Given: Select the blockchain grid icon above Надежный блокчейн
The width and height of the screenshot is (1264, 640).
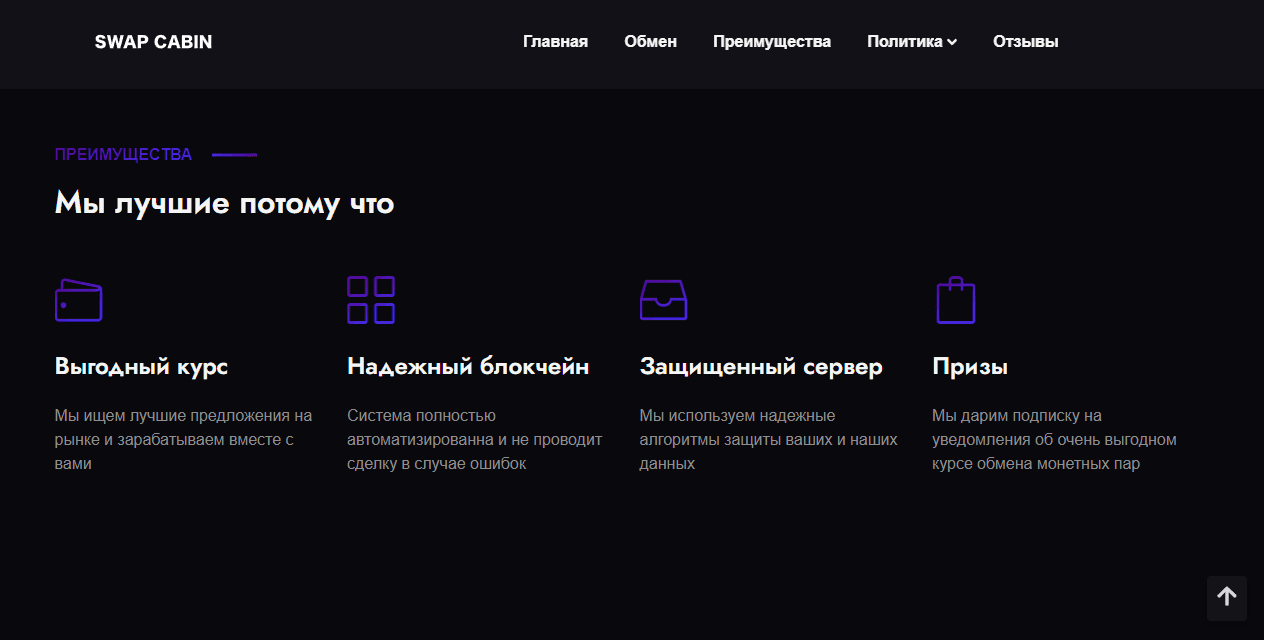Looking at the screenshot, I should [371, 300].
